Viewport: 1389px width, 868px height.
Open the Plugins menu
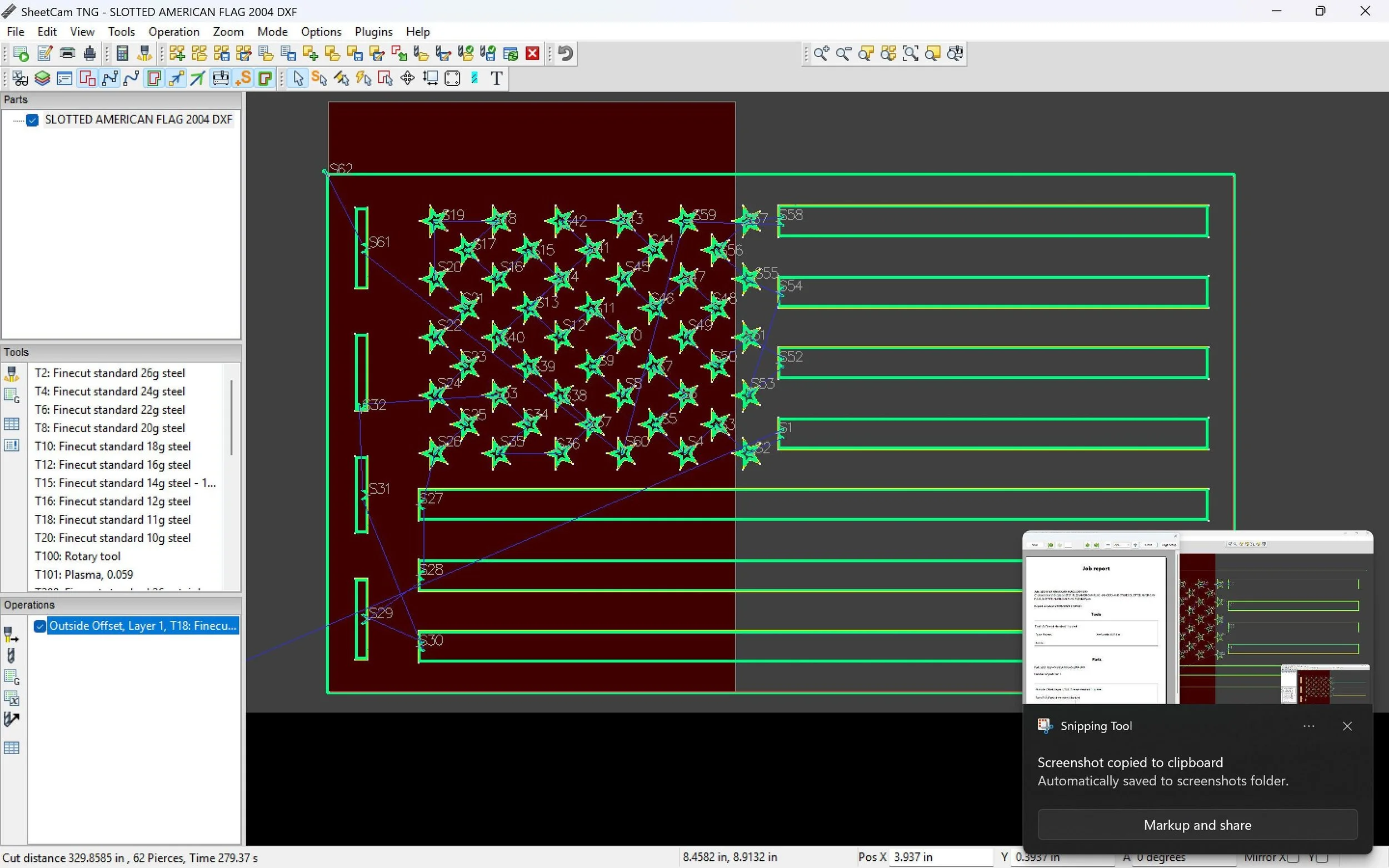tap(373, 32)
